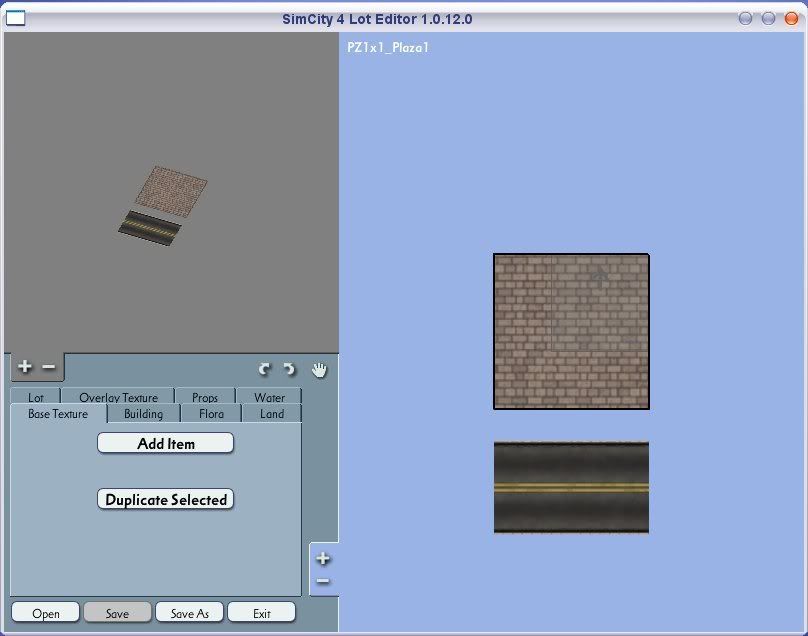
Task: Click the brick lot in 3D preview
Action: (171, 191)
